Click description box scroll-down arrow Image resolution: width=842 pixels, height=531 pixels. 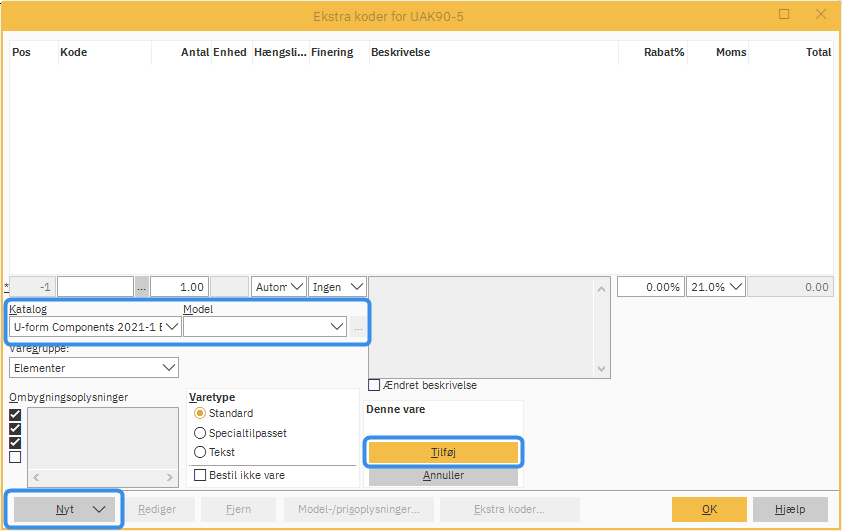click(601, 367)
